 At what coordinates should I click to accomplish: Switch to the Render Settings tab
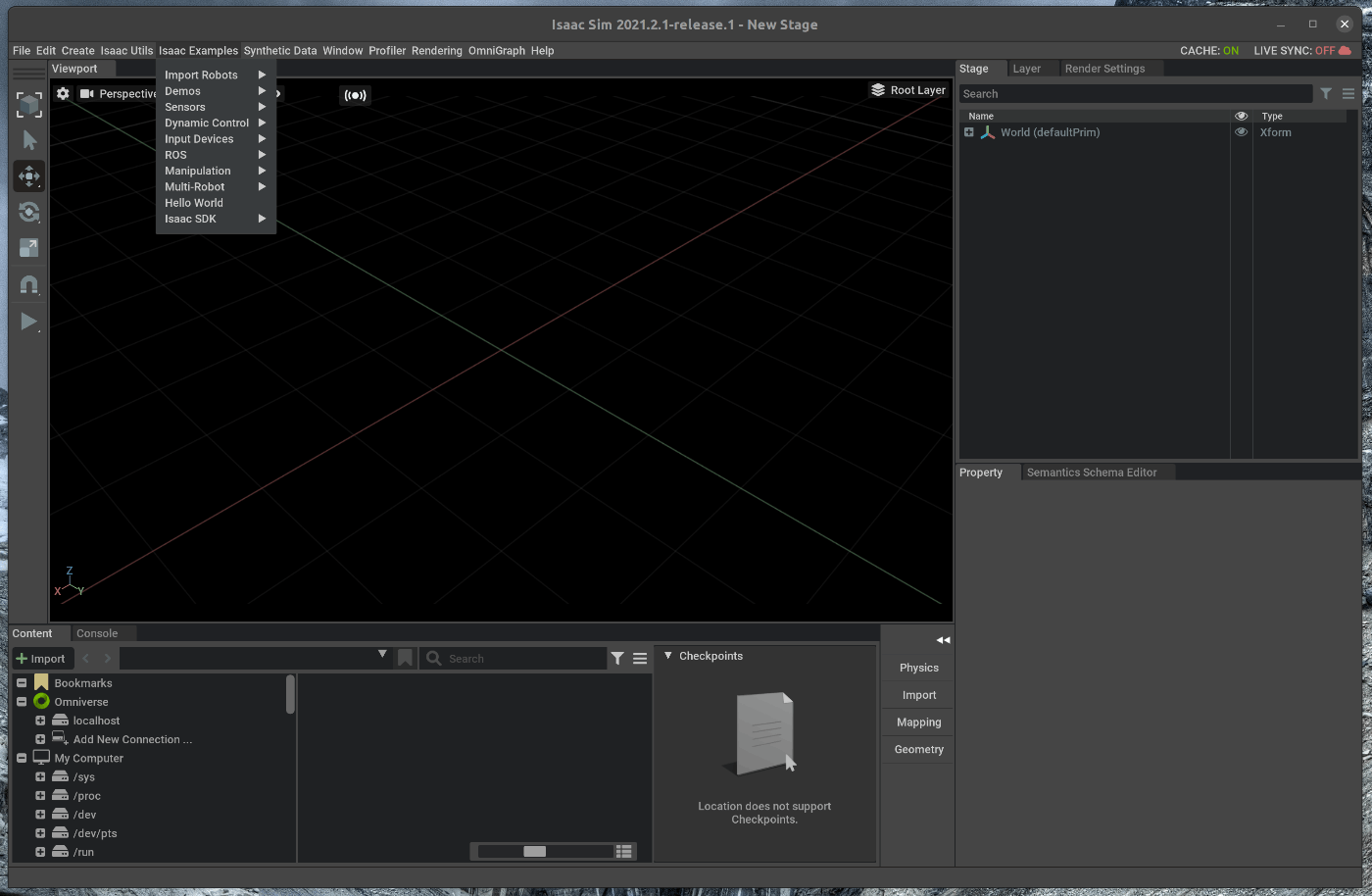pyautogui.click(x=1104, y=69)
